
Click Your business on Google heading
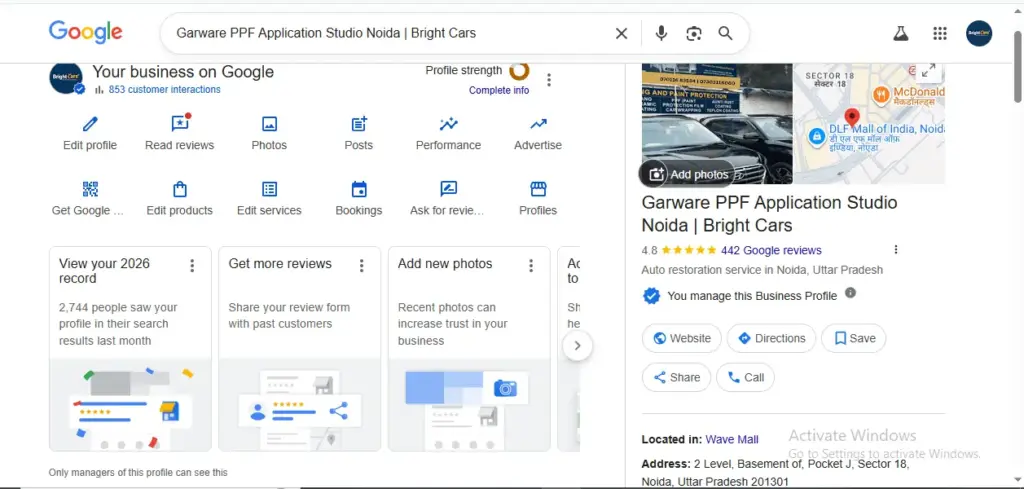[183, 72]
